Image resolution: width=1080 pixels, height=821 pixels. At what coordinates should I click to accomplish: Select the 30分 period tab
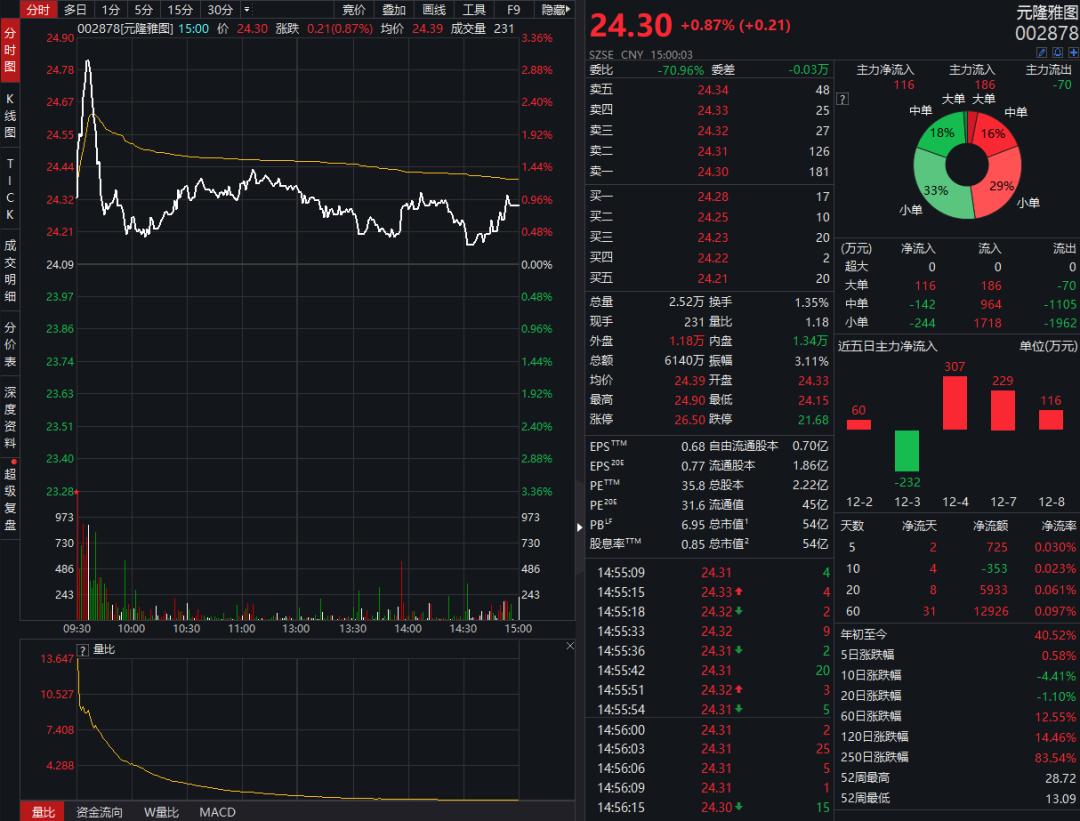[220, 10]
